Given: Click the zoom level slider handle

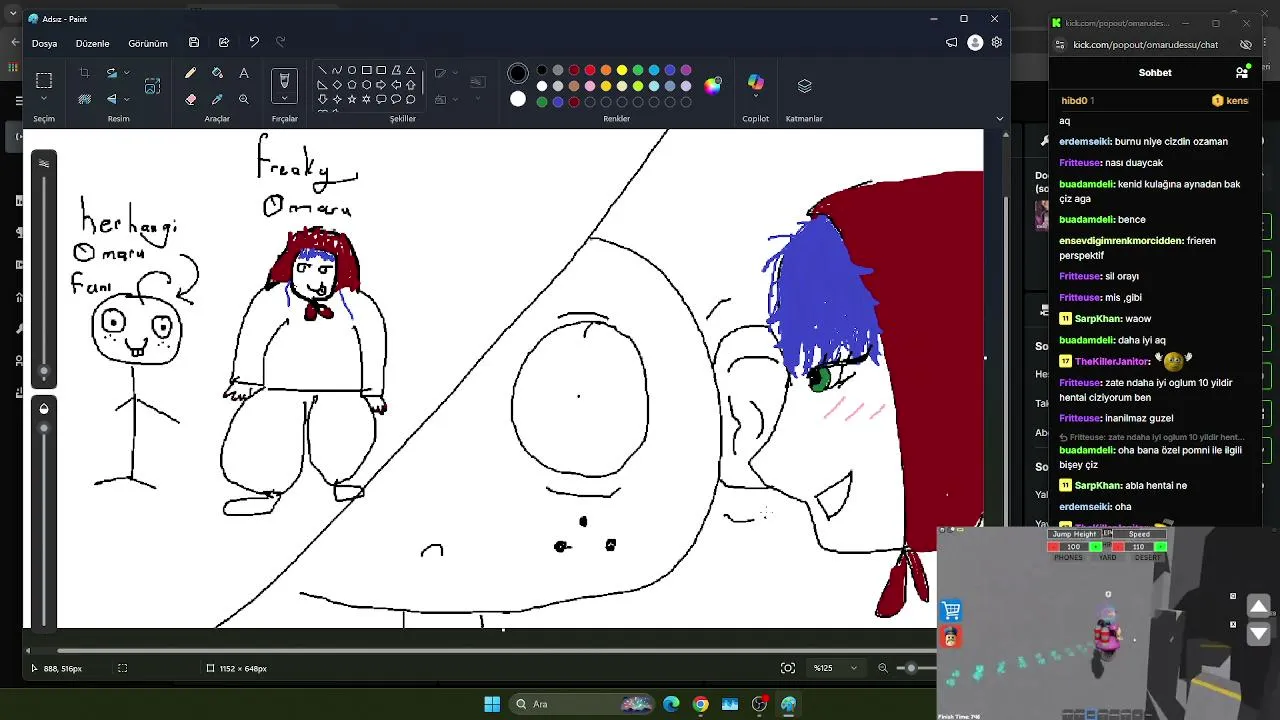Looking at the screenshot, I should (911, 668).
